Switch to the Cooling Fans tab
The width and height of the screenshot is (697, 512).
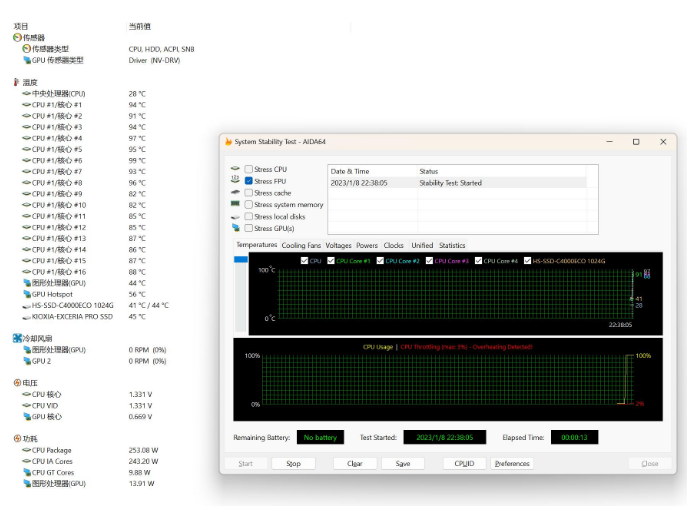click(x=301, y=245)
